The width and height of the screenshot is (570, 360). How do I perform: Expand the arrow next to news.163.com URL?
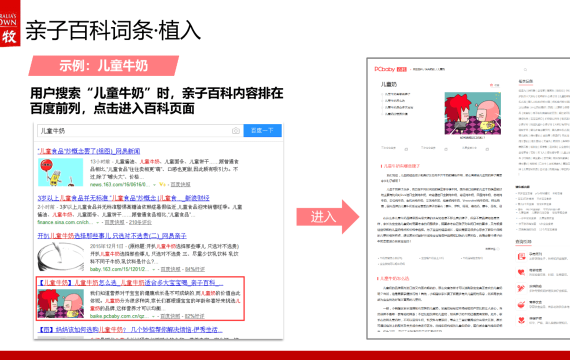tap(154, 185)
